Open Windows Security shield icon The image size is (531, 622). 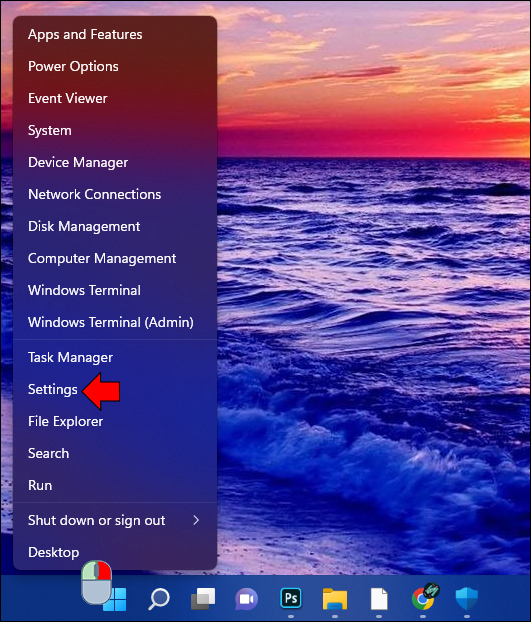(467, 599)
